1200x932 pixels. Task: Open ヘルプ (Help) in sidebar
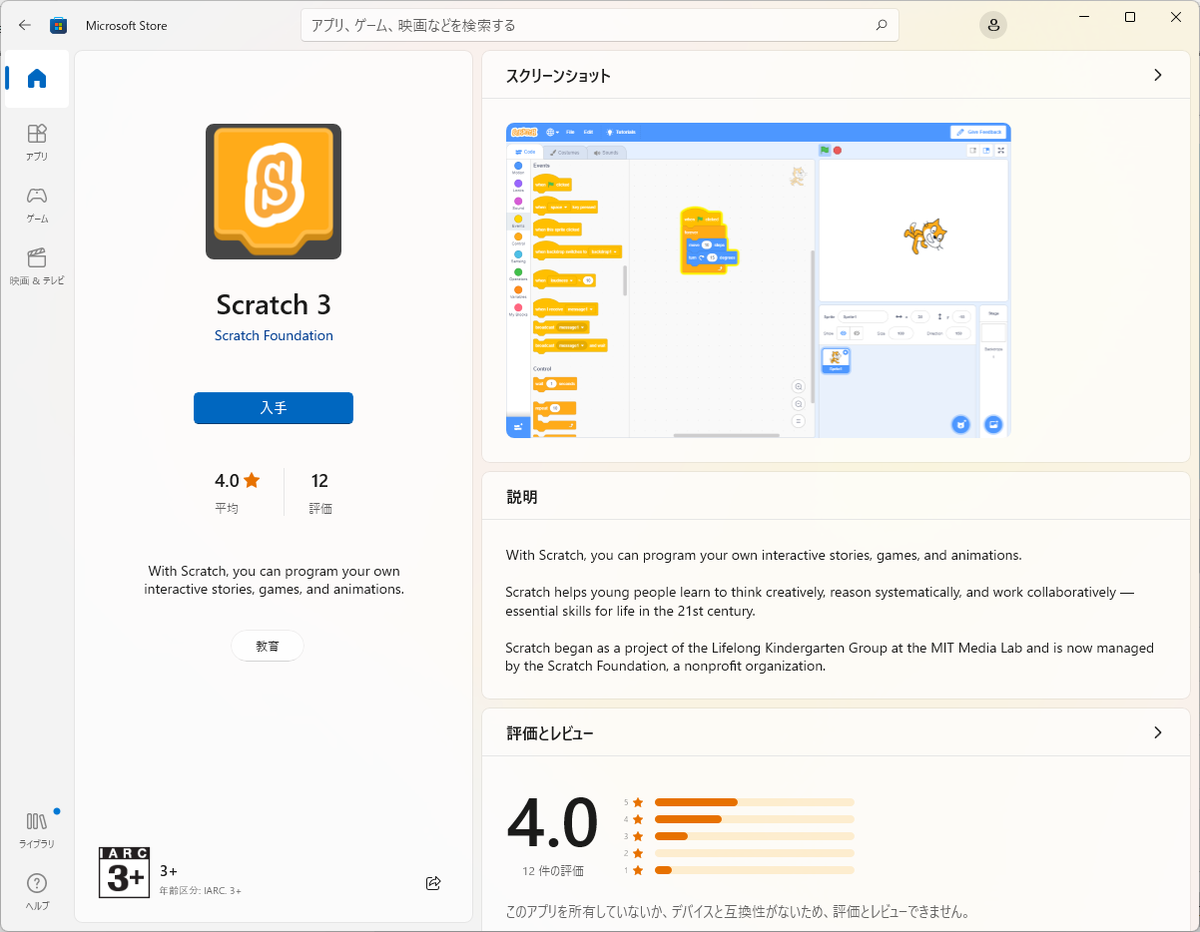pyautogui.click(x=37, y=891)
